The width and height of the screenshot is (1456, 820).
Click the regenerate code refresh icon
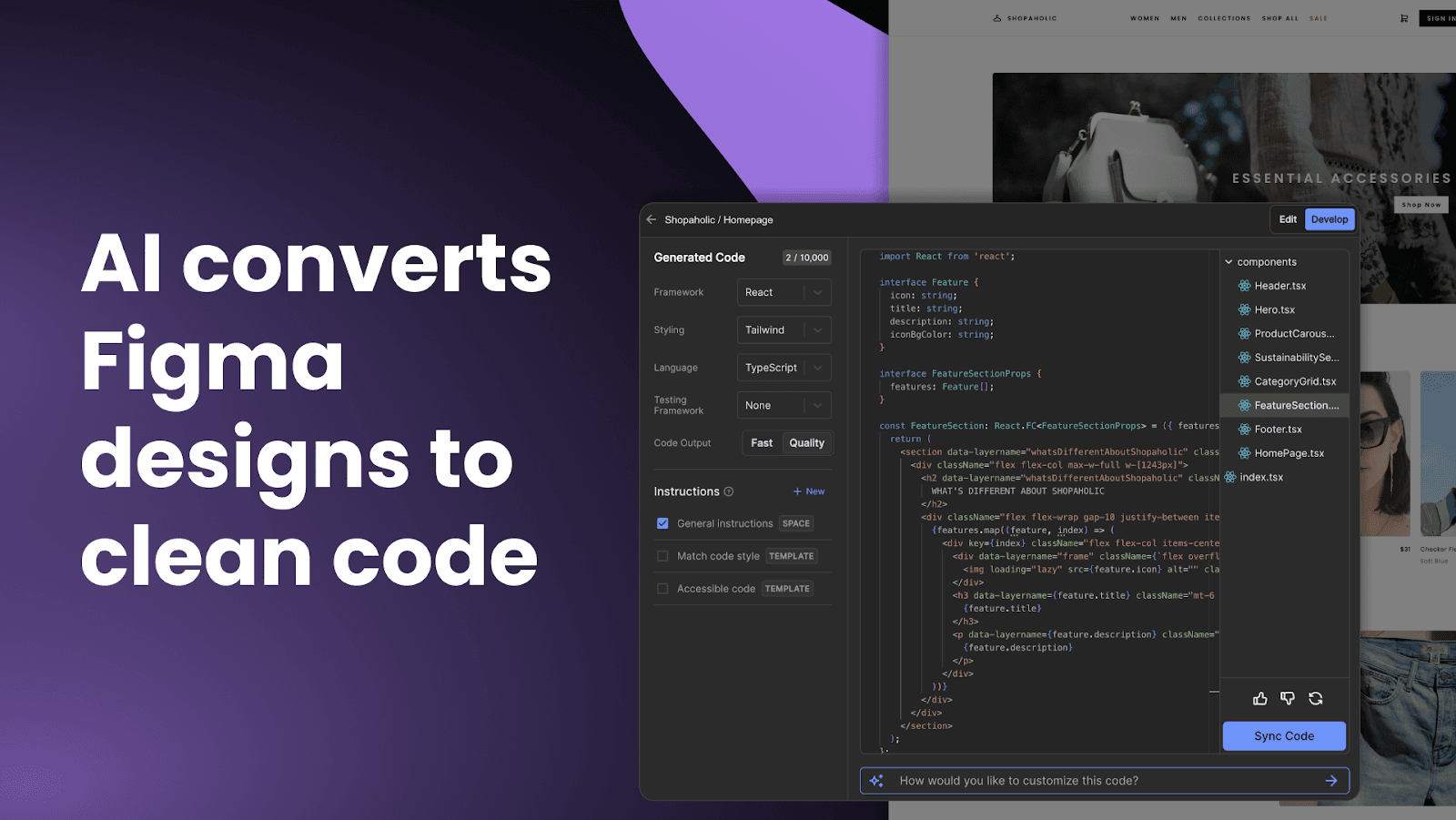pyautogui.click(x=1316, y=699)
